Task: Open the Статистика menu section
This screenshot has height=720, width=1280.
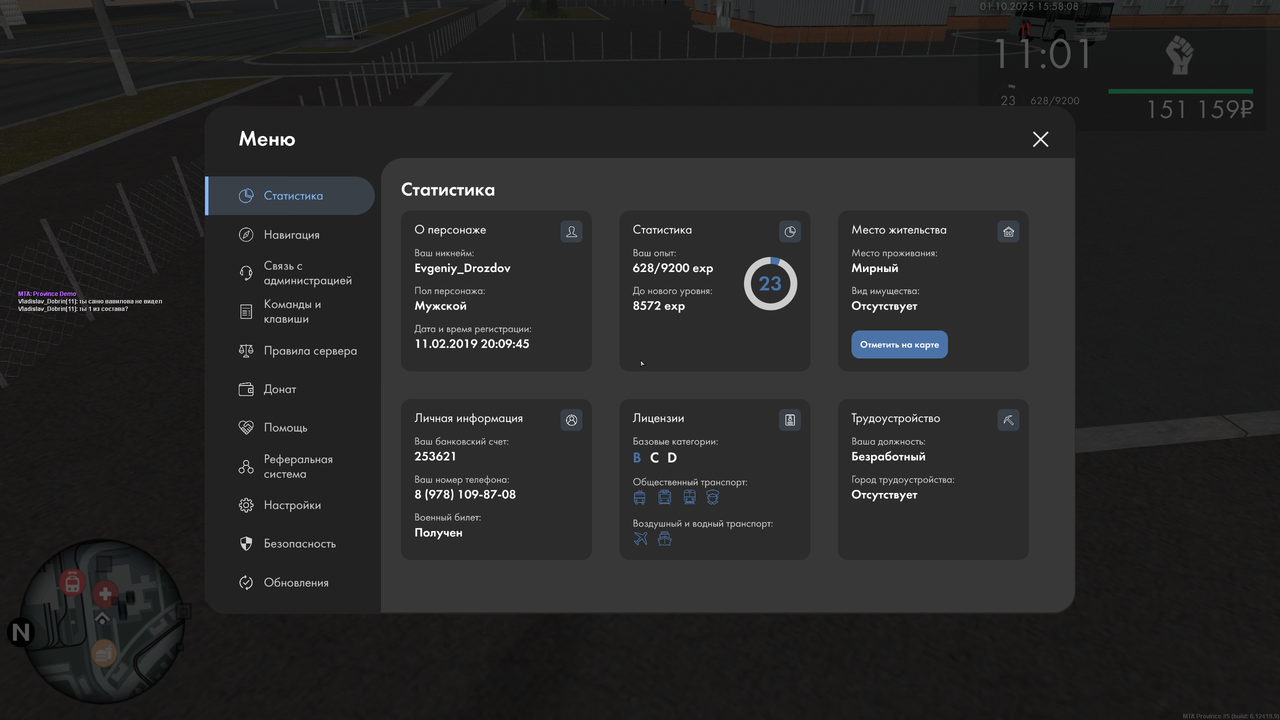Action: (x=290, y=196)
